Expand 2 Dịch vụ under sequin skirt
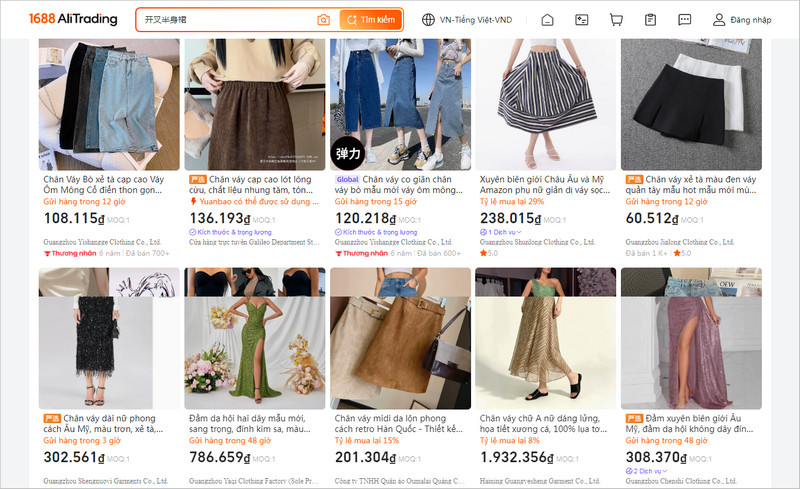 coord(646,471)
